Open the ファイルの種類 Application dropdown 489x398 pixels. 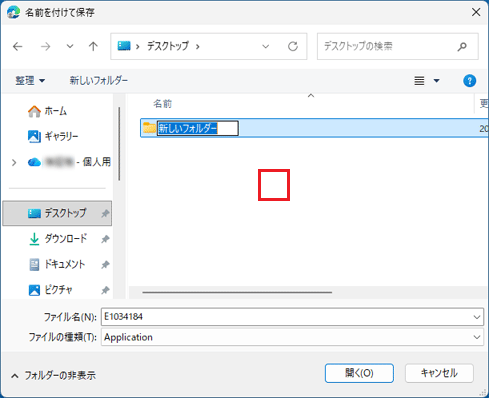(292, 337)
